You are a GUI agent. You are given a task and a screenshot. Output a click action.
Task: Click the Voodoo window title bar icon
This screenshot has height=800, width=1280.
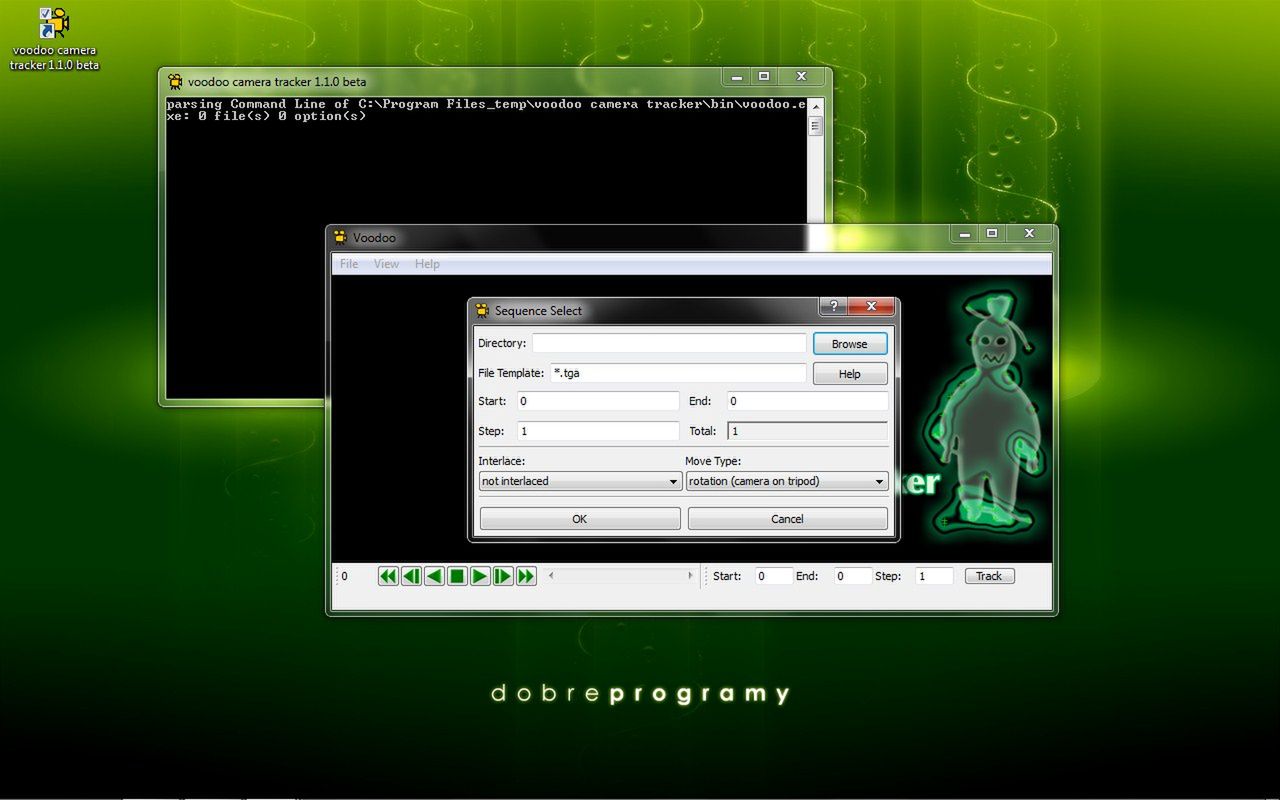point(341,237)
